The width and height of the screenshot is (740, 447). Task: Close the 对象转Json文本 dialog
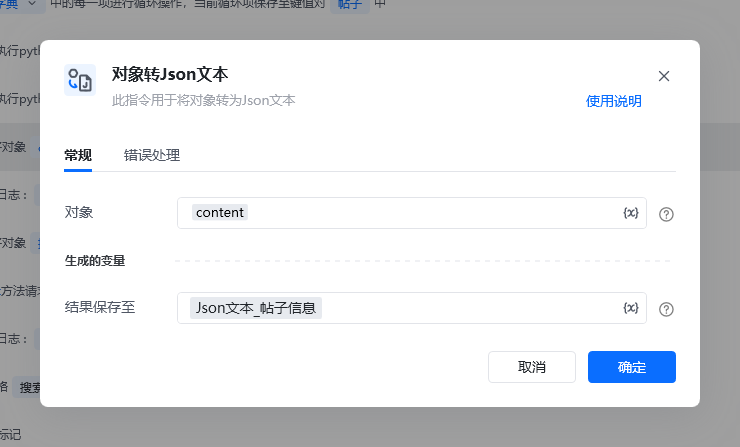pos(664,76)
